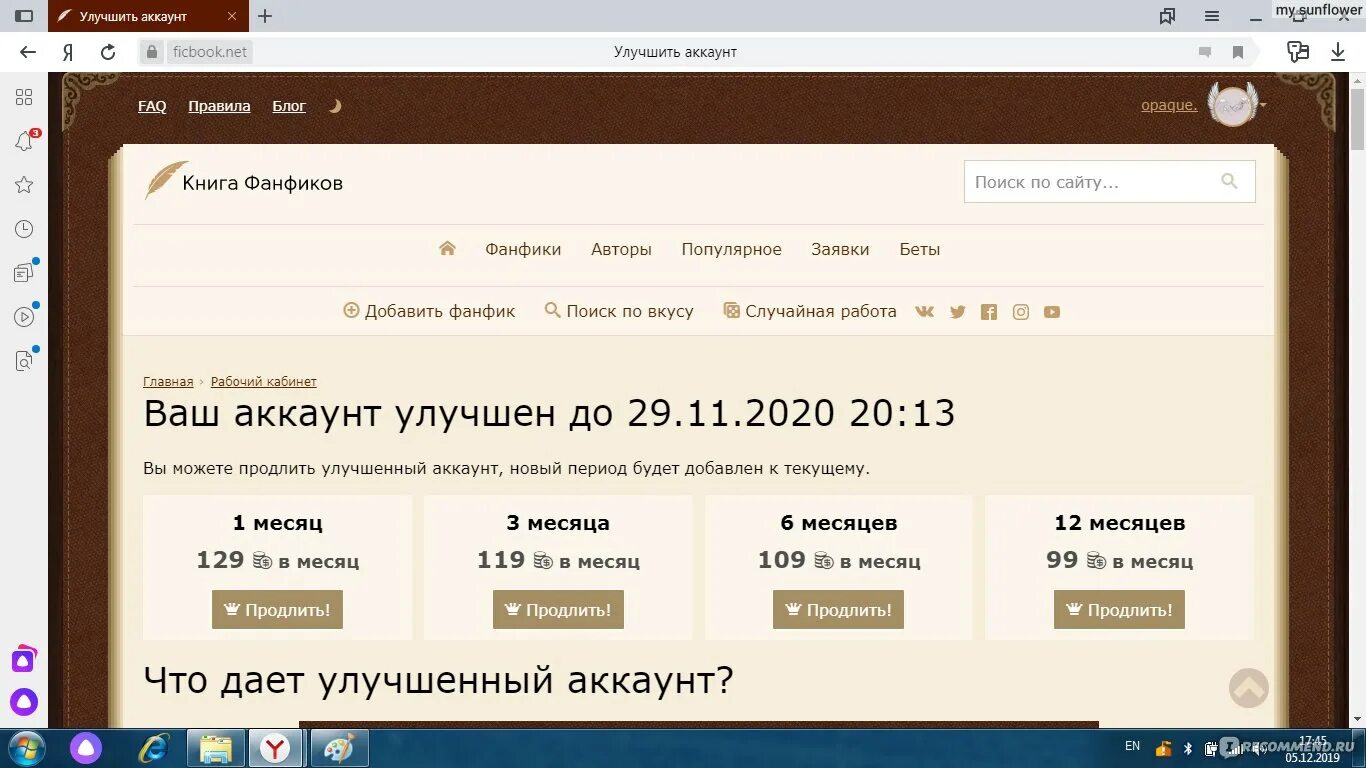Open the Windows Start menu
Viewport: 1366px width, 768px height.
(26, 748)
